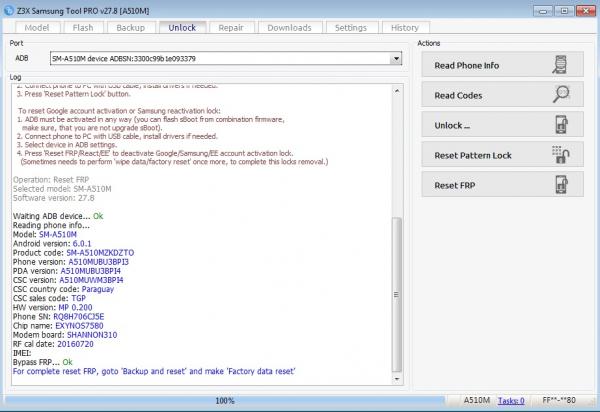The width and height of the screenshot is (600, 412).
Task: Click the padlock icon on Reset Pattern Lock
Action: (x=561, y=155)
